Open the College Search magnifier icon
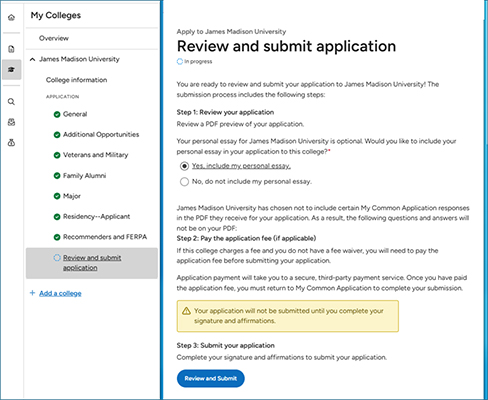The height and width of the screenshot is (400, 488). coord(11,102)
